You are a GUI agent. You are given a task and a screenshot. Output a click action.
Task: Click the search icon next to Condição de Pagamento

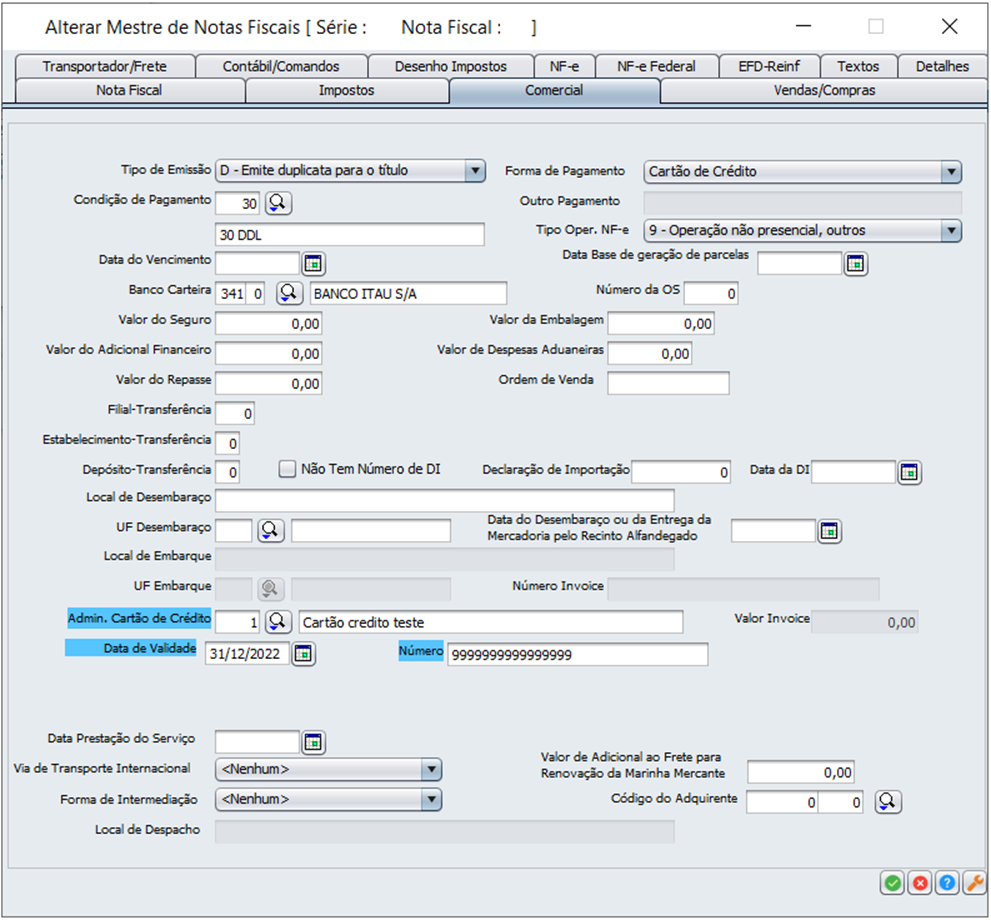[278, 204]
